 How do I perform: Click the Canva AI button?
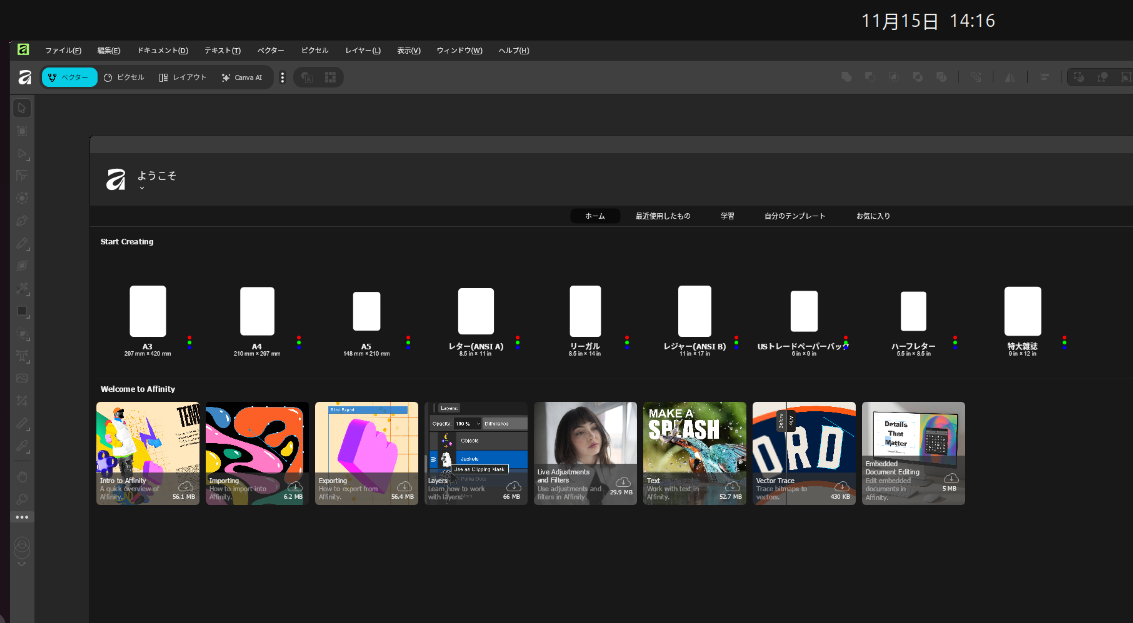coord(242,77)
